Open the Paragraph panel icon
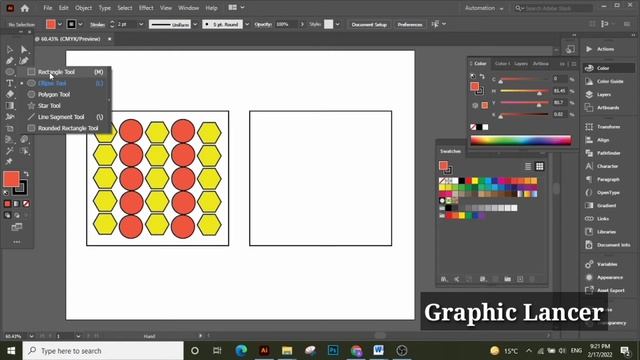 click(x=589, y=179)
